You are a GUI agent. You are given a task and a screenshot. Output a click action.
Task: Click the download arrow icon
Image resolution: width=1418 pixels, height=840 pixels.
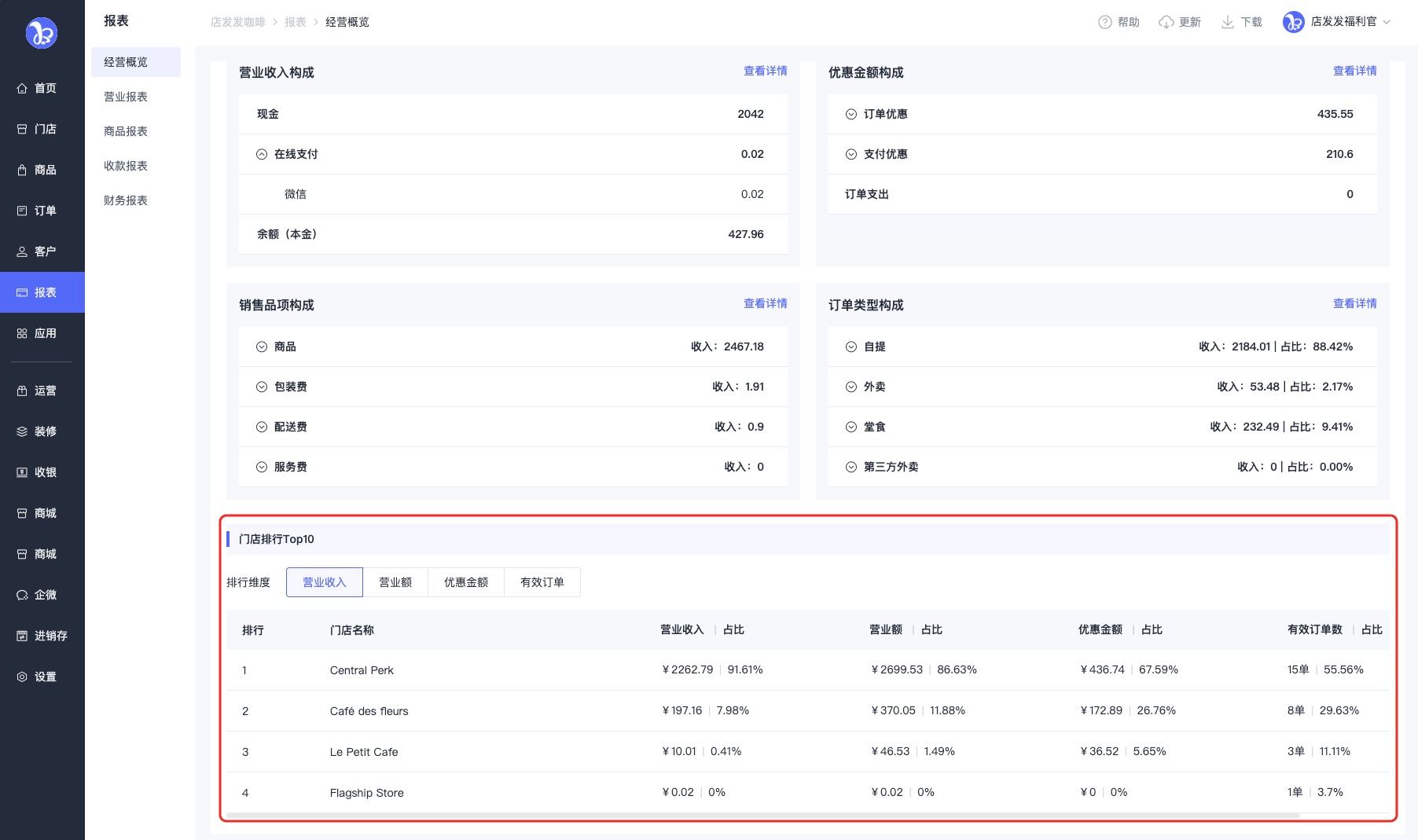click(x=1227, y=22)
